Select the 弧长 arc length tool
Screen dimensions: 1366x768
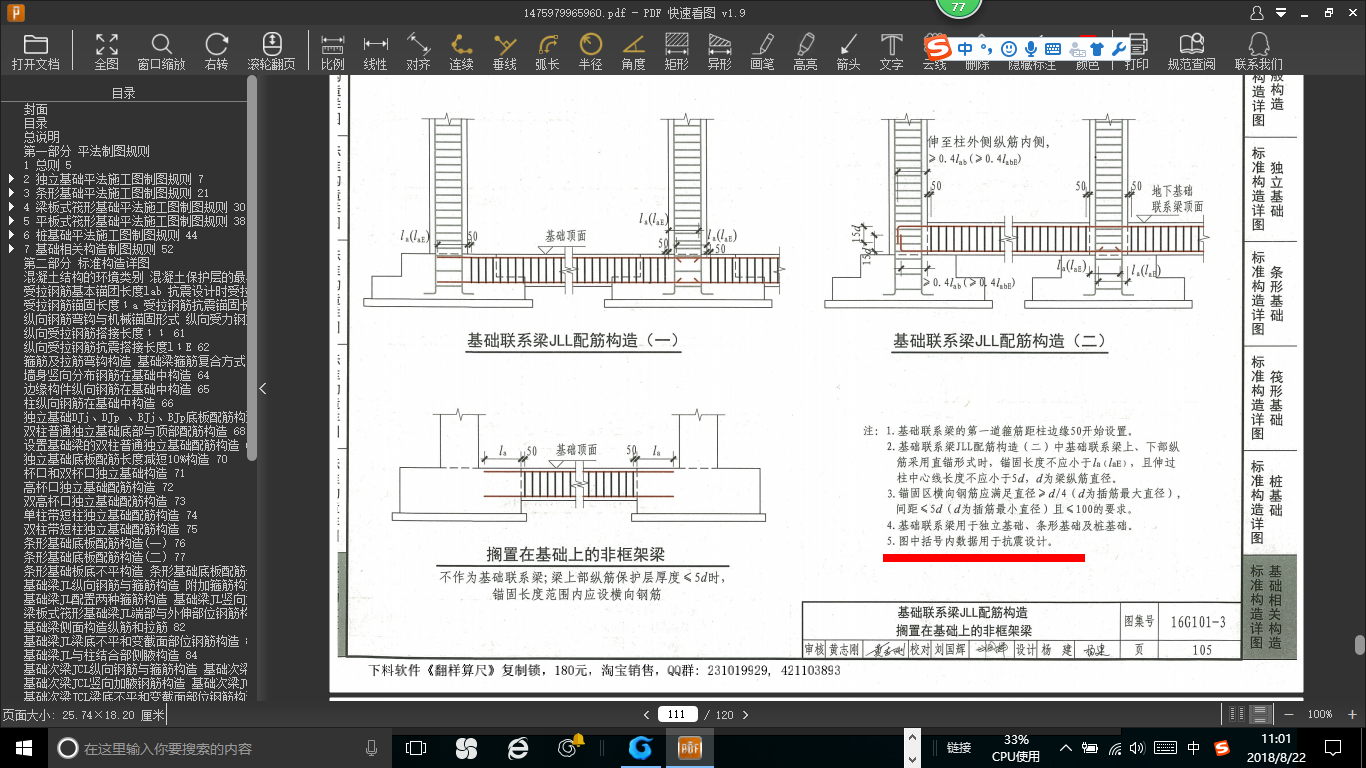[547, 51]
